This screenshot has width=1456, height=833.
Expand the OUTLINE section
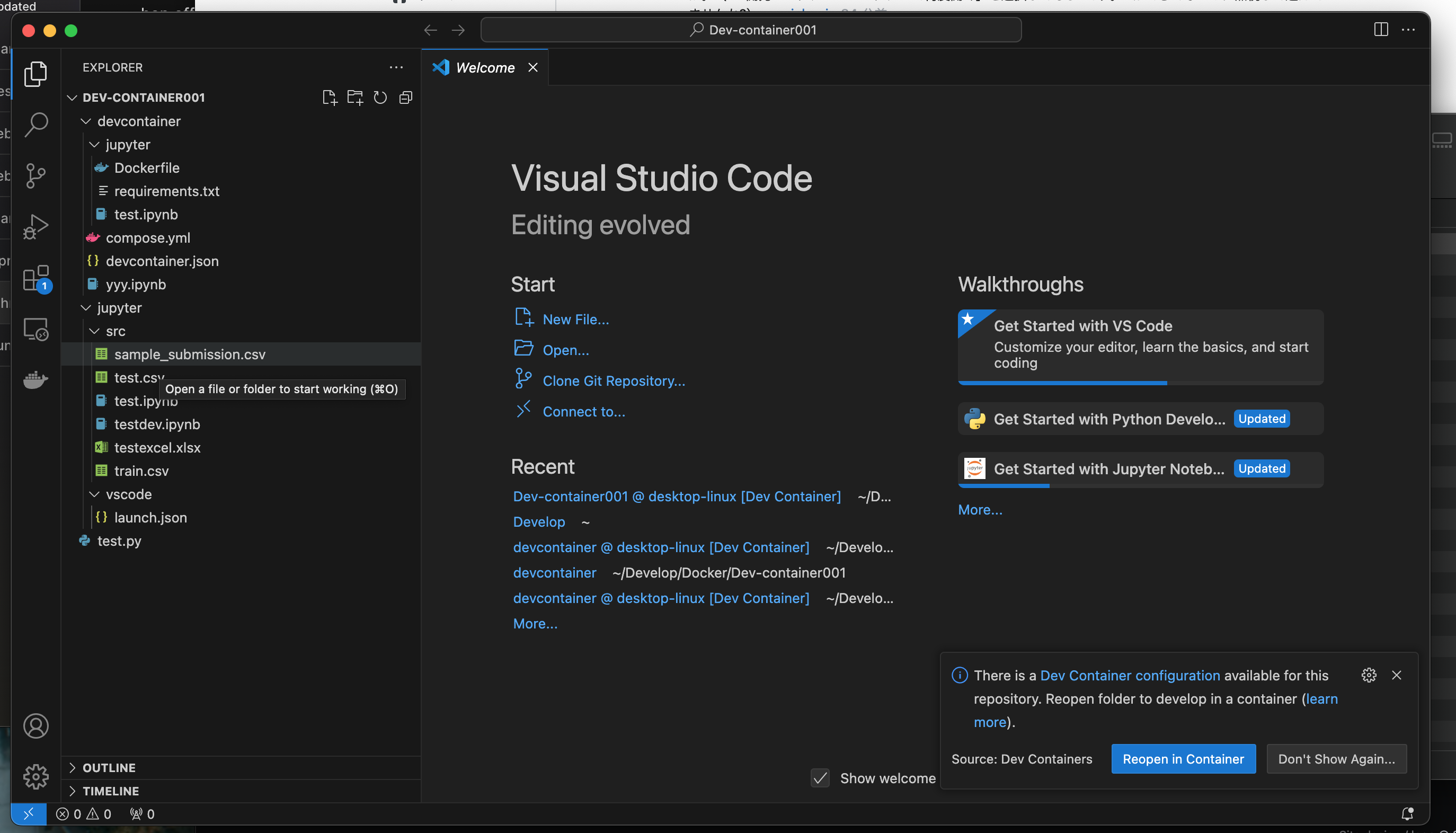[x=241, y=767]
